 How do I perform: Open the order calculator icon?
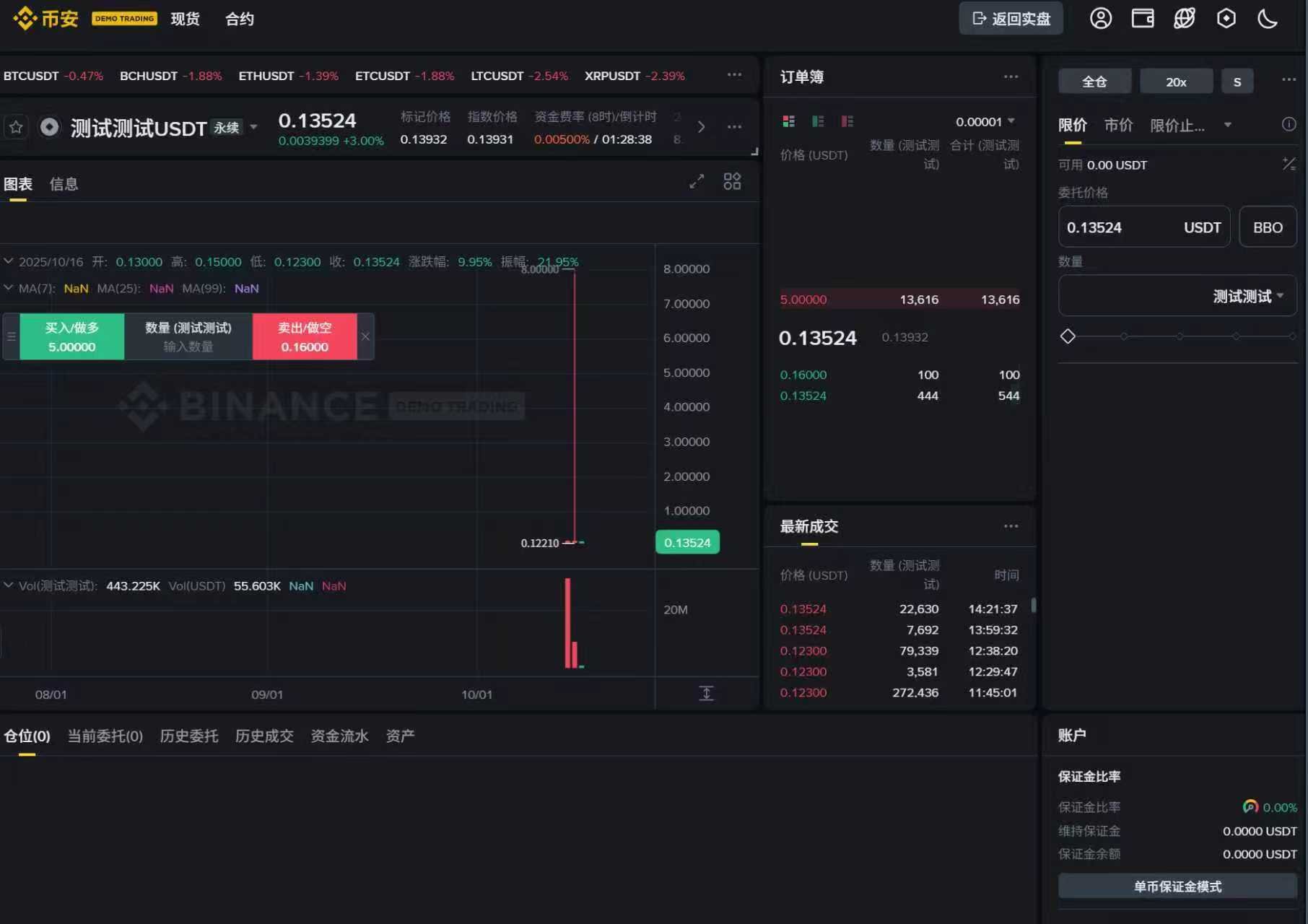coord(1289,165)
